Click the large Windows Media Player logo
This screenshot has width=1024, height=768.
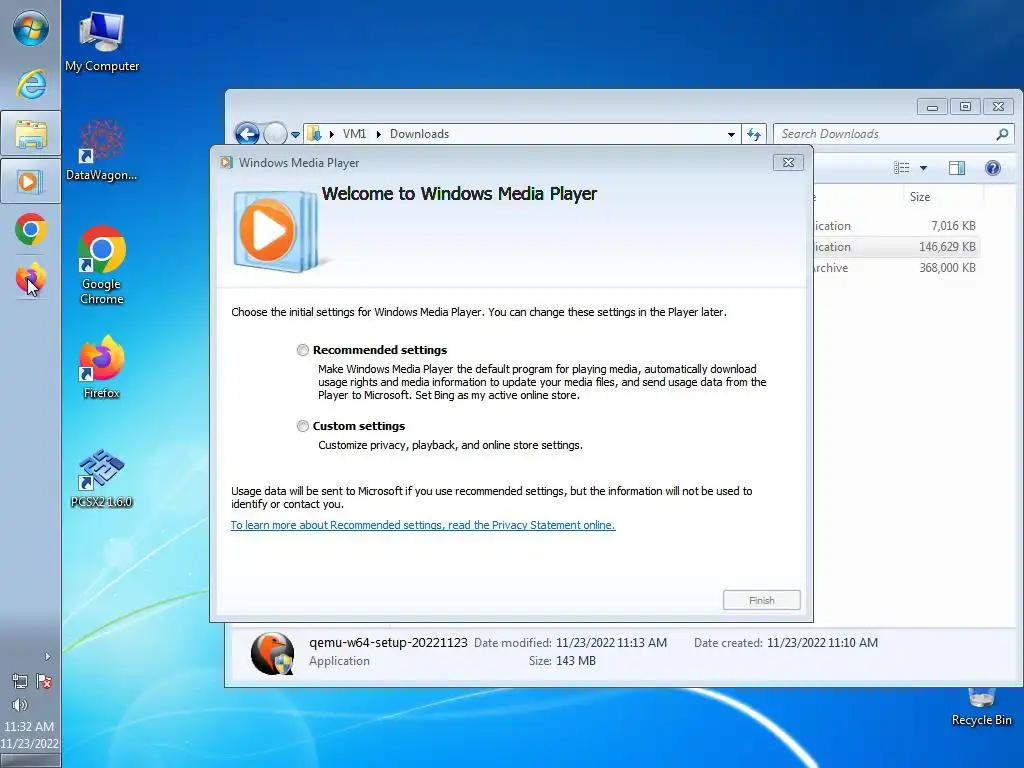[276, 231]
